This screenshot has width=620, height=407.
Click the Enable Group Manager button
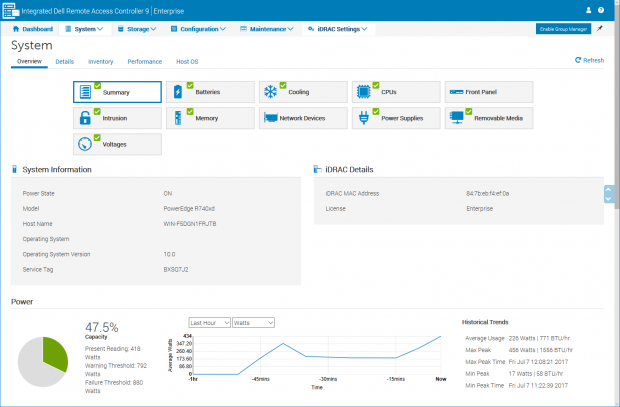point(562,29)
